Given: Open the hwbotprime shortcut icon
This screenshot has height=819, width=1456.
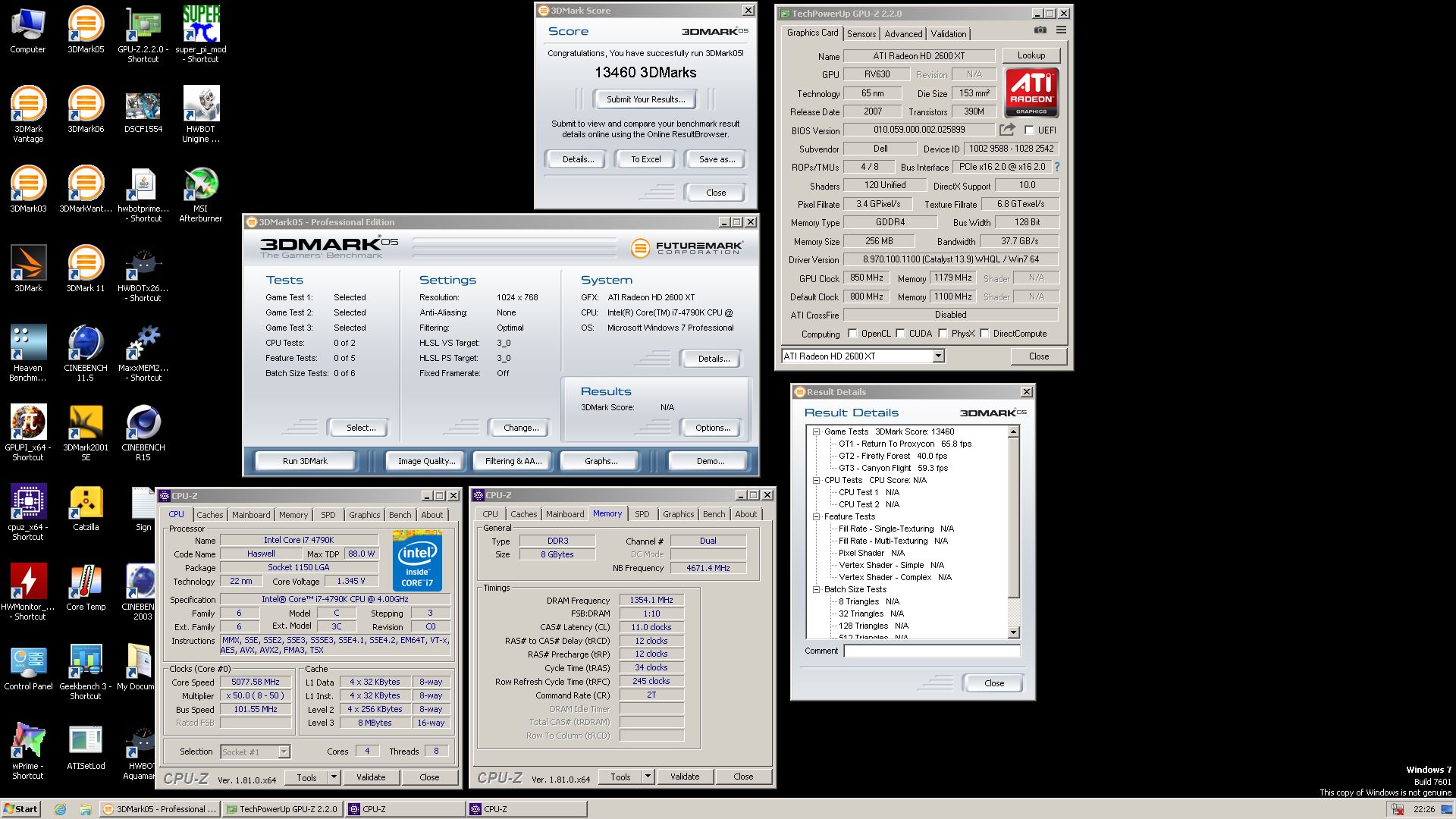Looking at the screenshot, I should (x=143, y=195).
